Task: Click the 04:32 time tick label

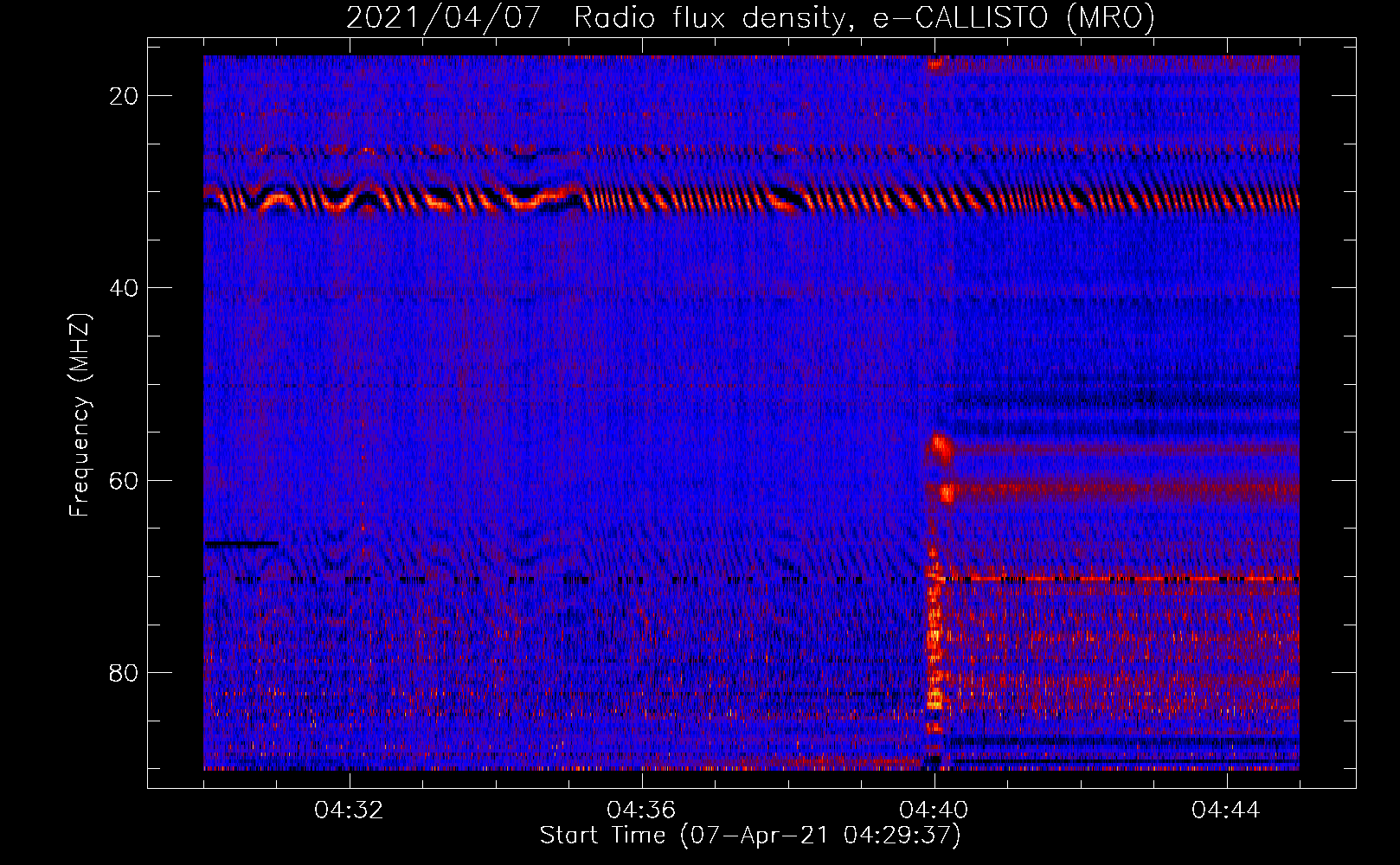Action: point(350,811)
